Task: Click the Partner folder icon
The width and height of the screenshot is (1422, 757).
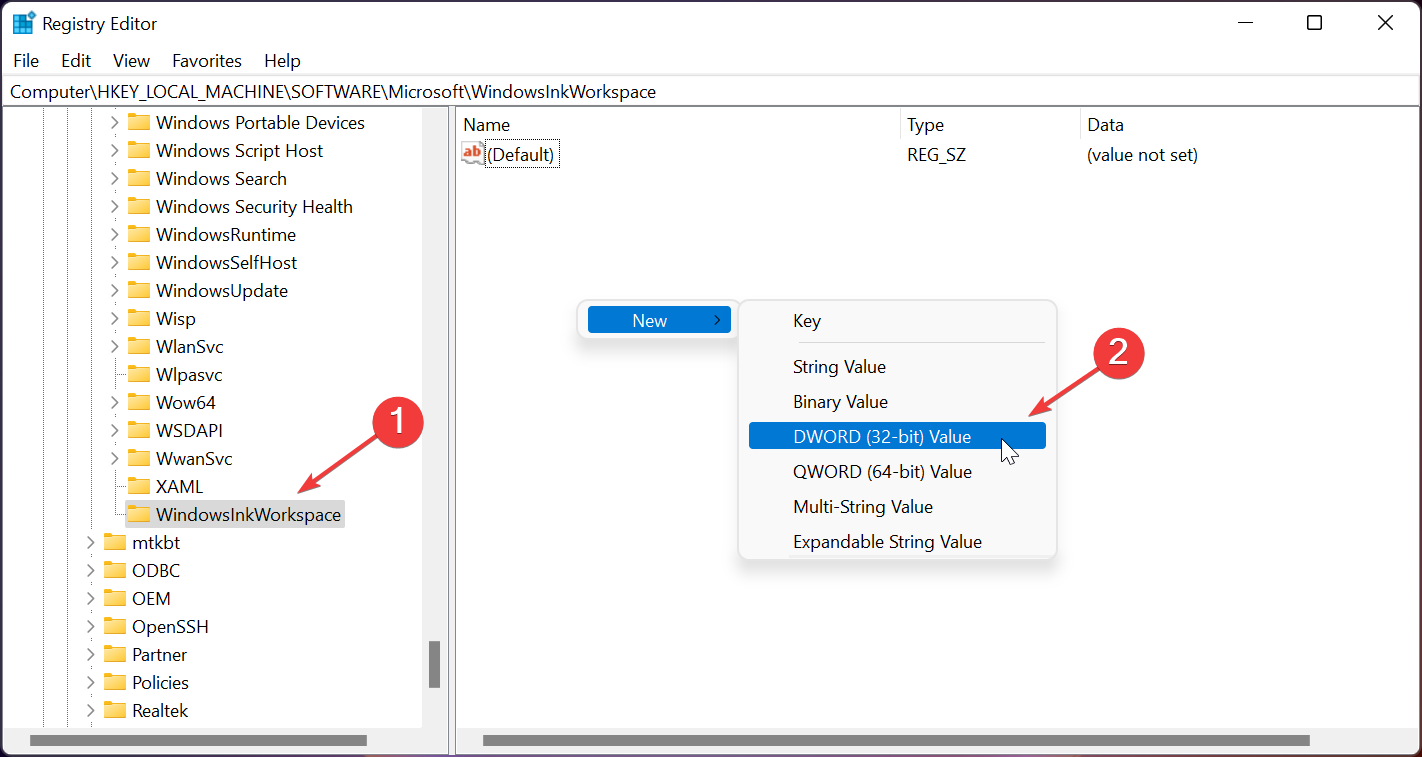Action: coord(115,654)
